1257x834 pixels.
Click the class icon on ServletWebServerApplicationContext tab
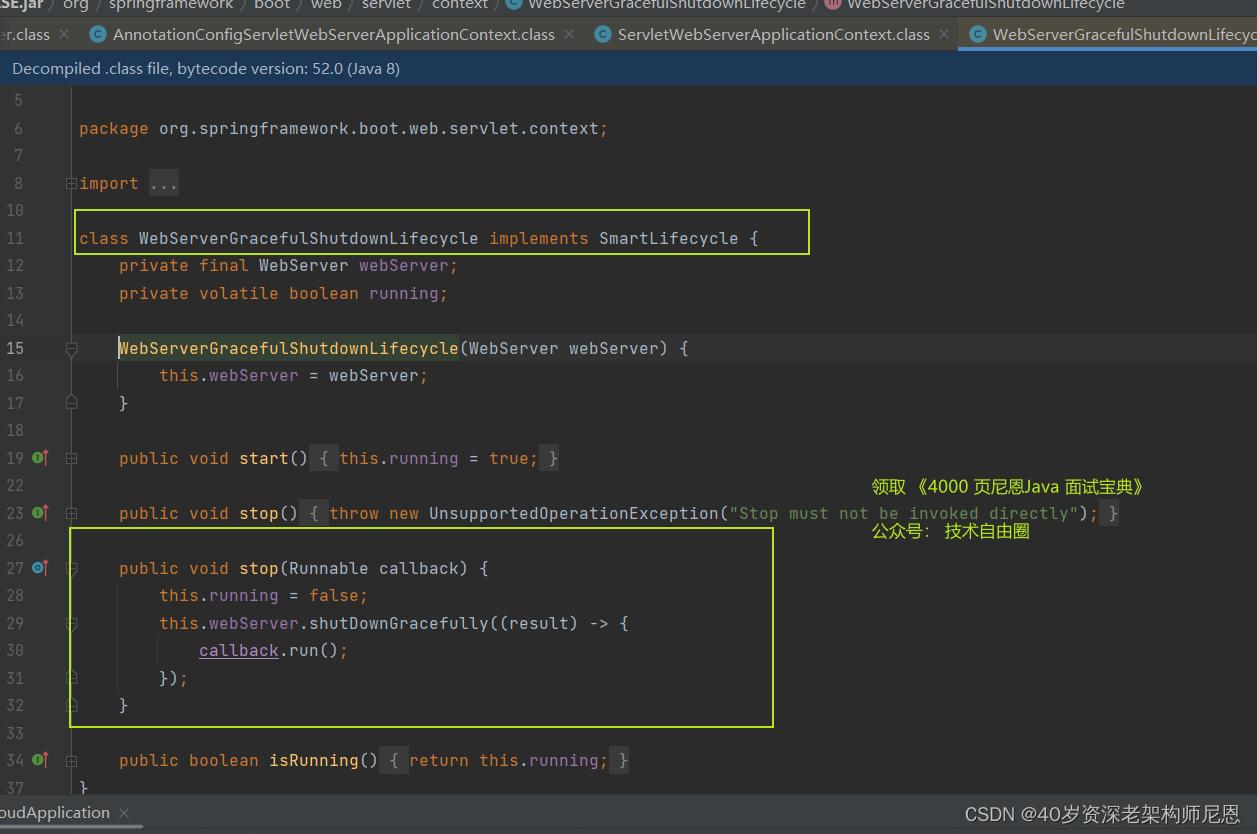point(602,34)
